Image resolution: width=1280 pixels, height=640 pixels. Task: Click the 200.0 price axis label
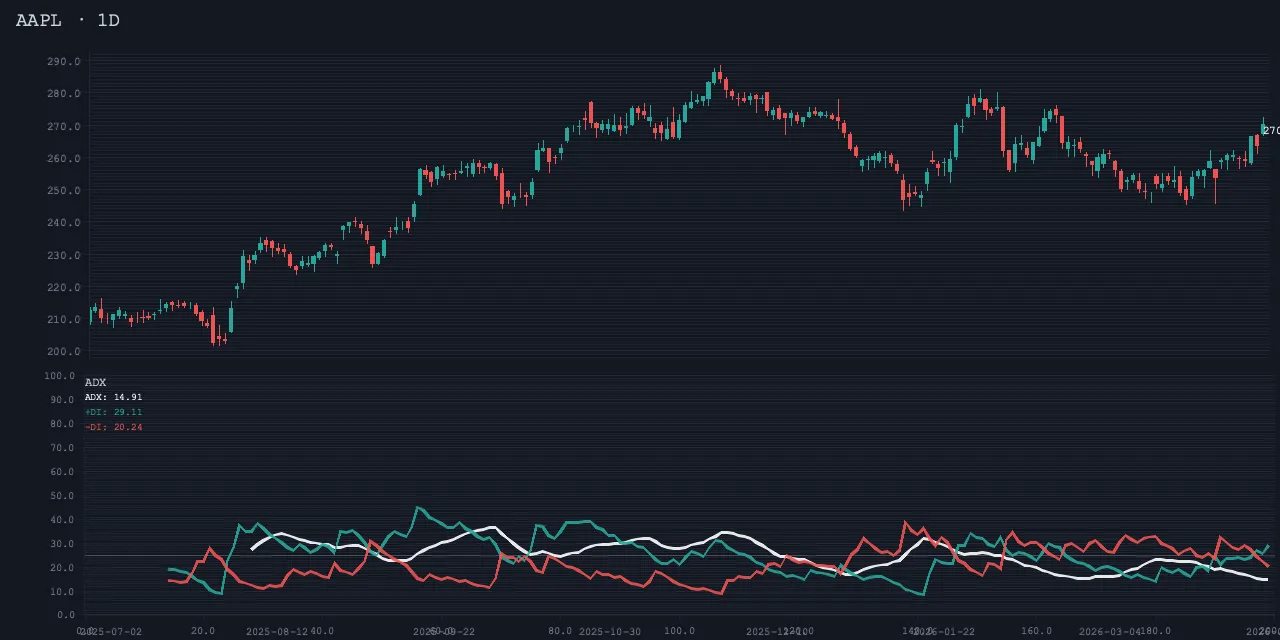pos(63,352)
